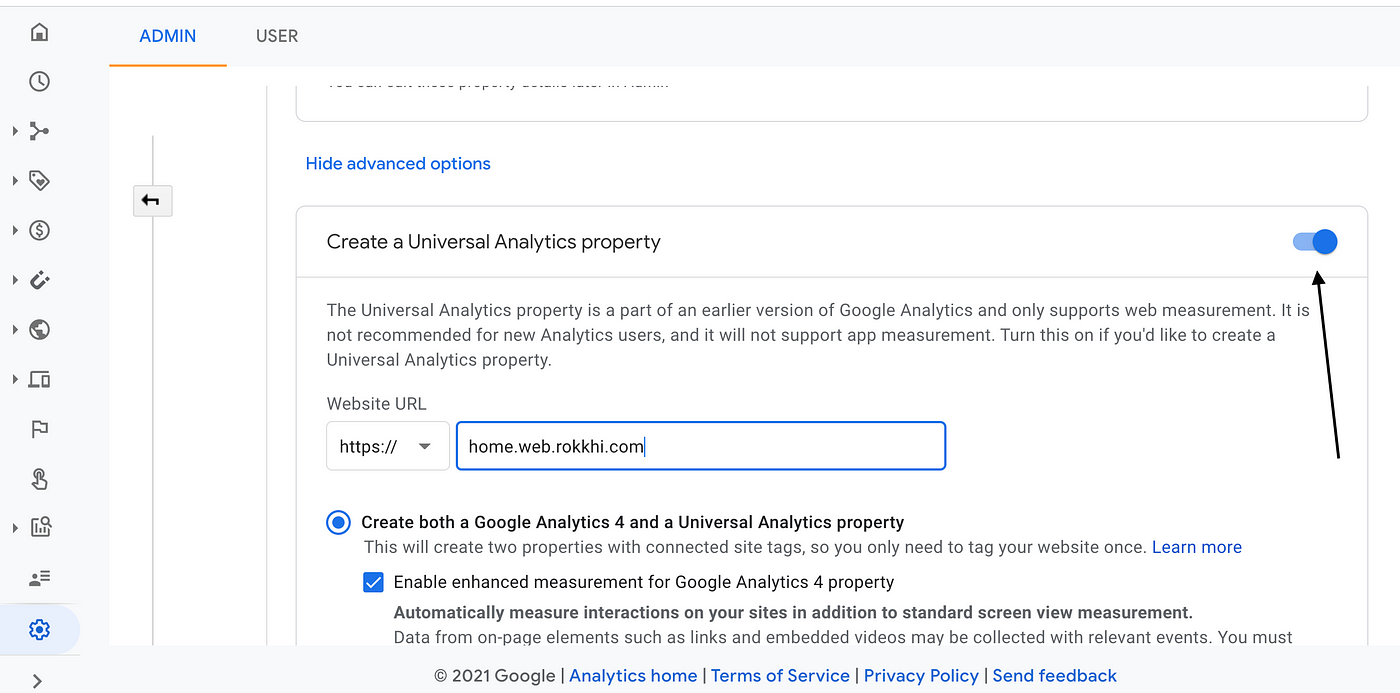Open the Learn more link
This screenshot has width=1400, height=693.
tap(1196, 547)
